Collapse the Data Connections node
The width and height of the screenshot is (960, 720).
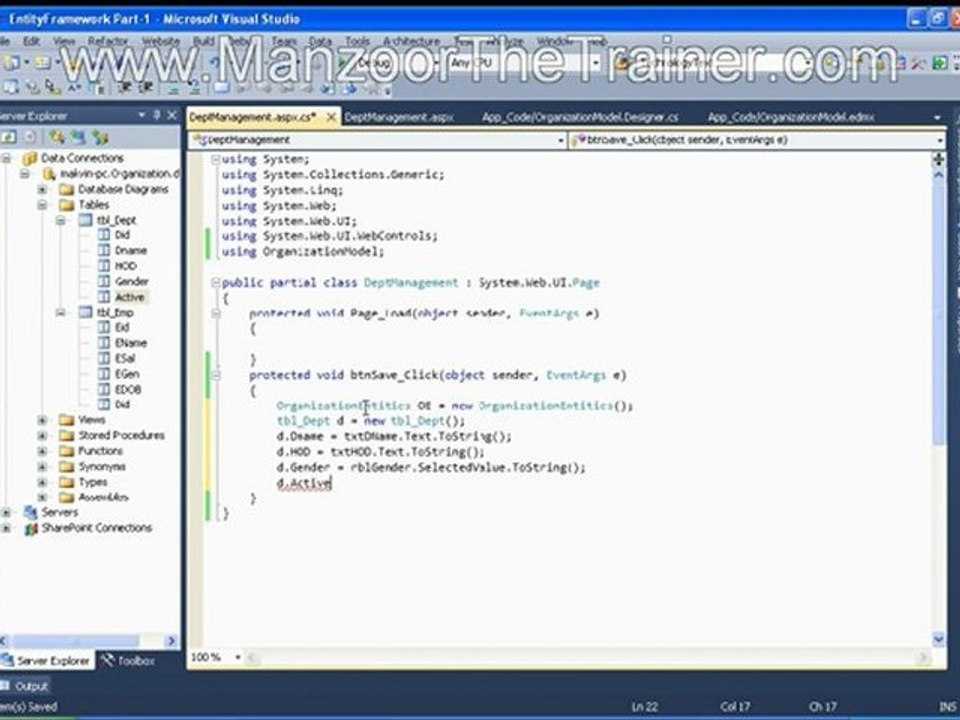click(x=6, y=159)
